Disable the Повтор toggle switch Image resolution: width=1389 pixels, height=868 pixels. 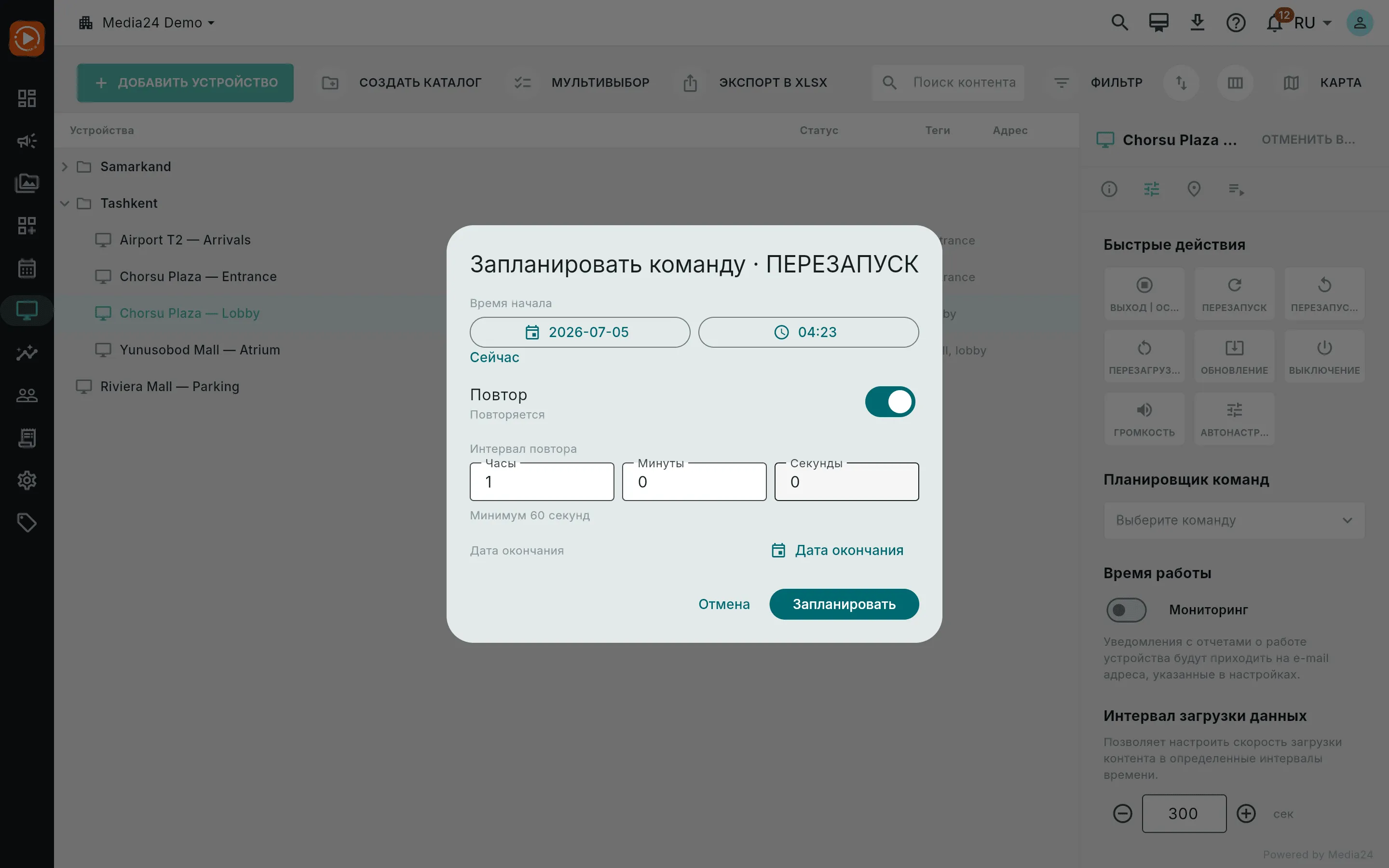coord(890,401)
